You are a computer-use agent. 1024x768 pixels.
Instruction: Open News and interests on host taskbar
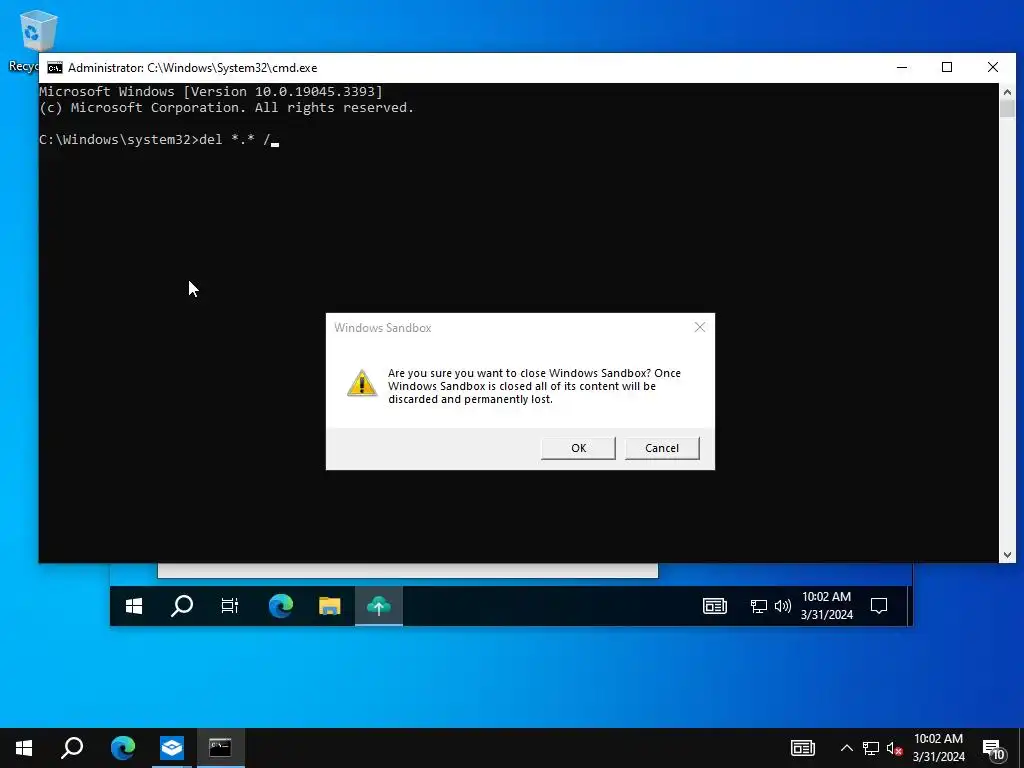[803, 748]
